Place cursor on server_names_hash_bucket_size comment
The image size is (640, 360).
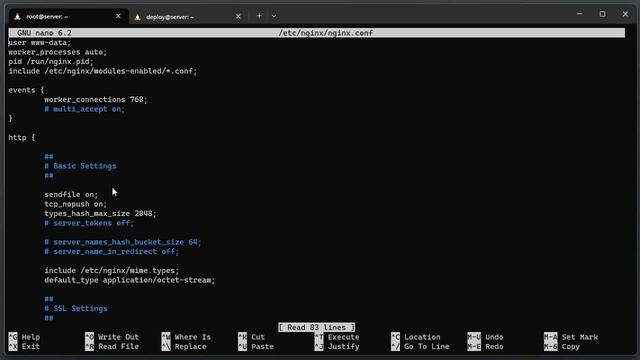[x=123, y=242]
